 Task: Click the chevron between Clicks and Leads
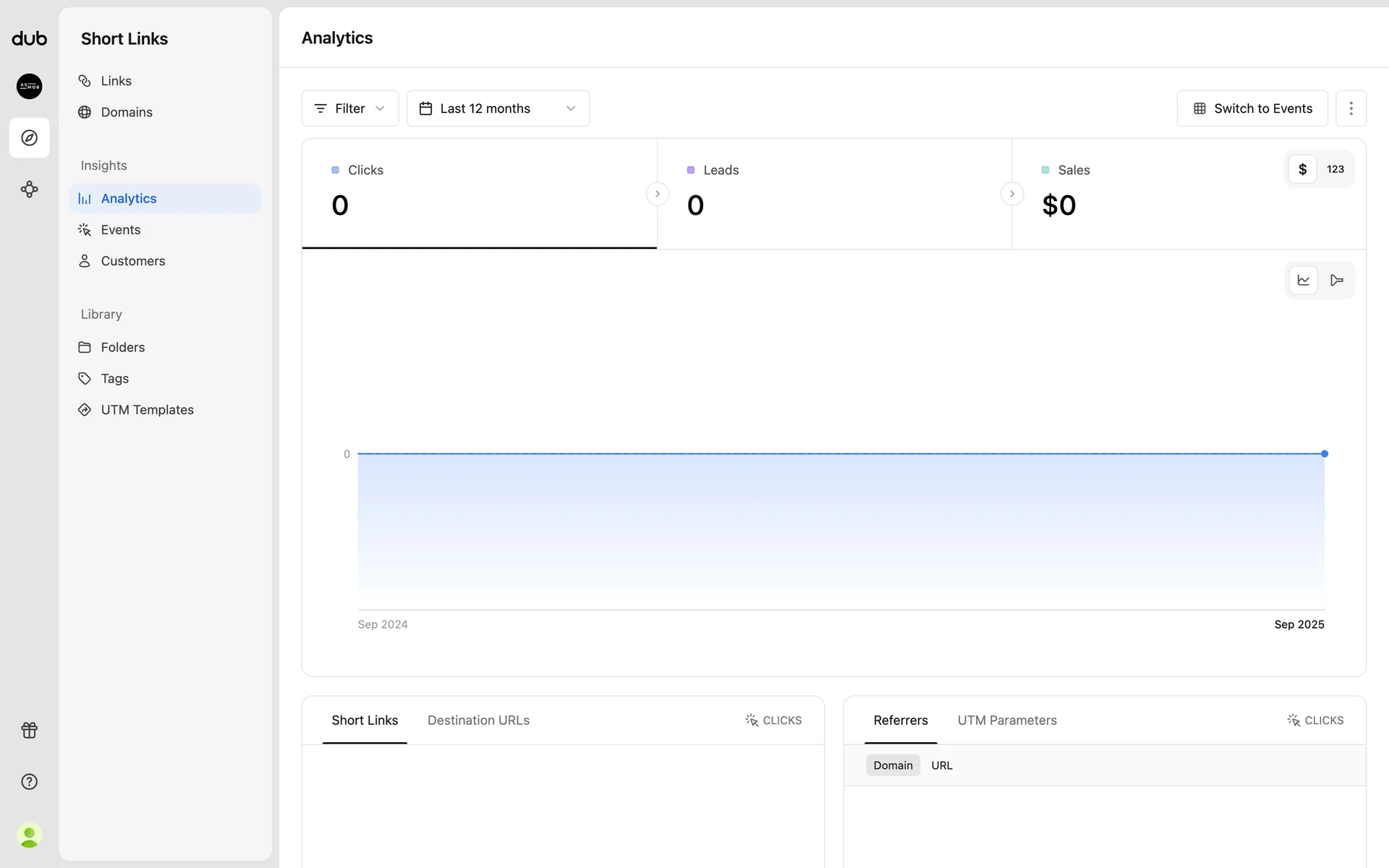point(657,194)
